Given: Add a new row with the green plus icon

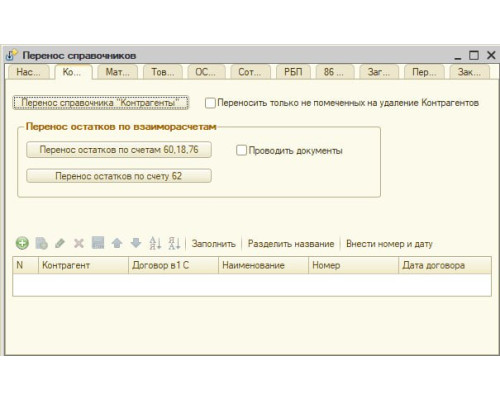Looking at the screenshot, I should 22,243.
